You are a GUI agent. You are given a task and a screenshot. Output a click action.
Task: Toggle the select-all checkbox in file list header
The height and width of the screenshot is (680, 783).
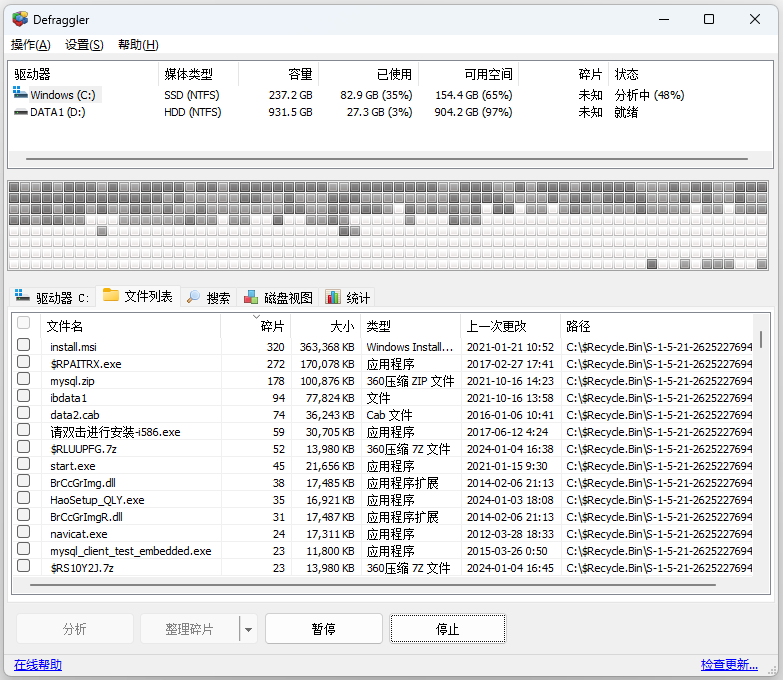coord(24,324)
